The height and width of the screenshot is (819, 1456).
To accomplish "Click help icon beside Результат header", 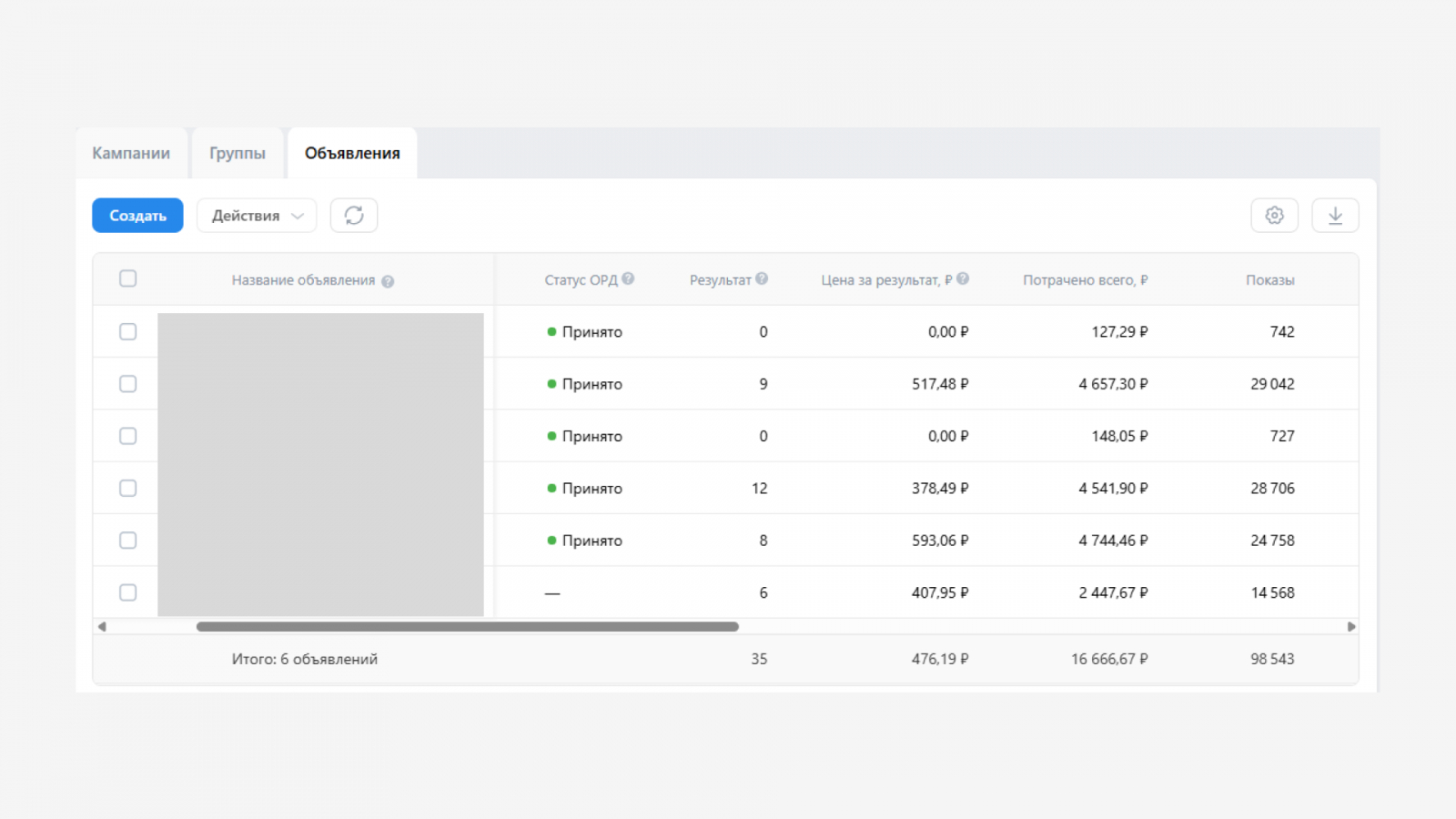I will [x=762, y=279].
